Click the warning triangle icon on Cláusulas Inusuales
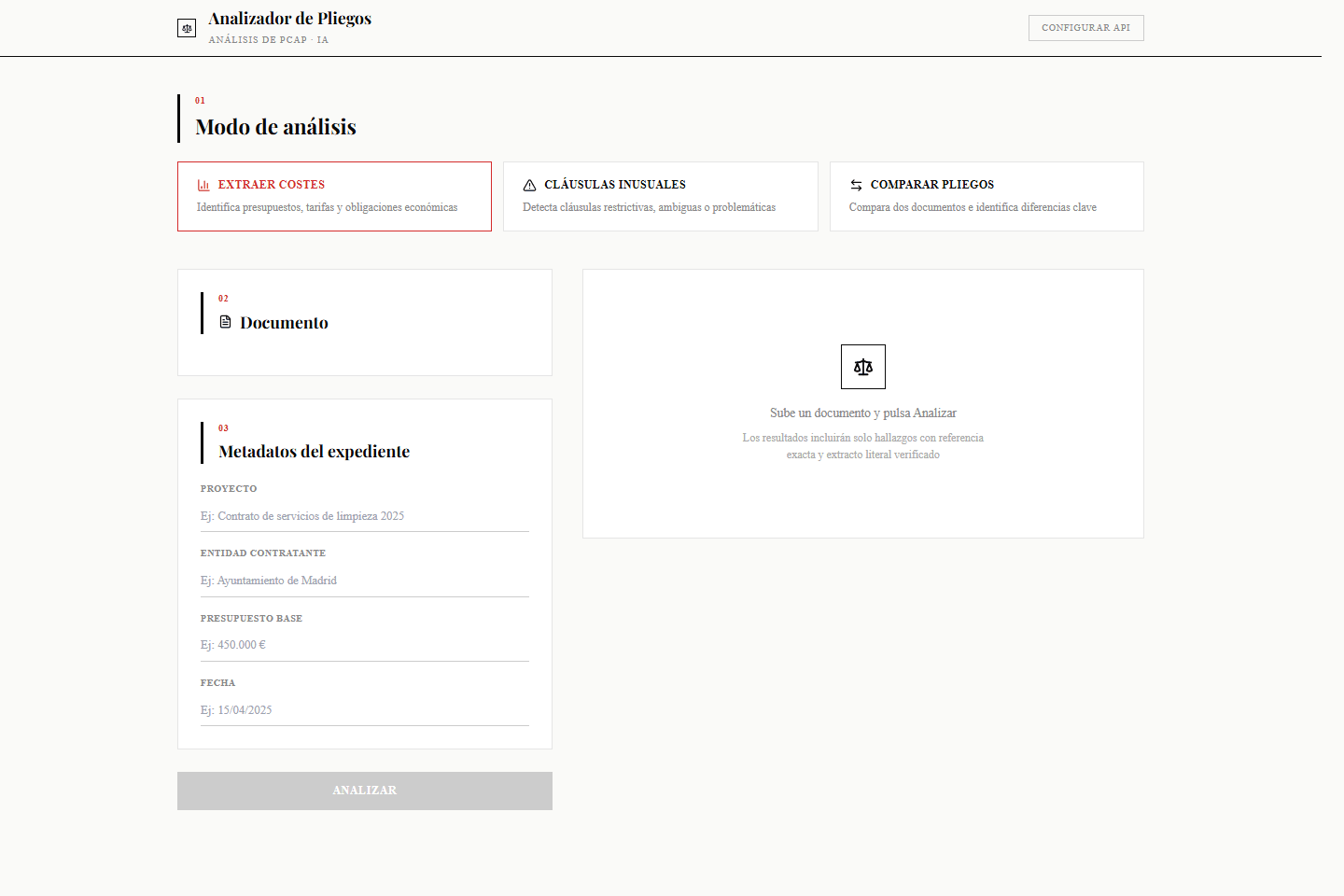The image size is (1344, 896). coord(529,185)
